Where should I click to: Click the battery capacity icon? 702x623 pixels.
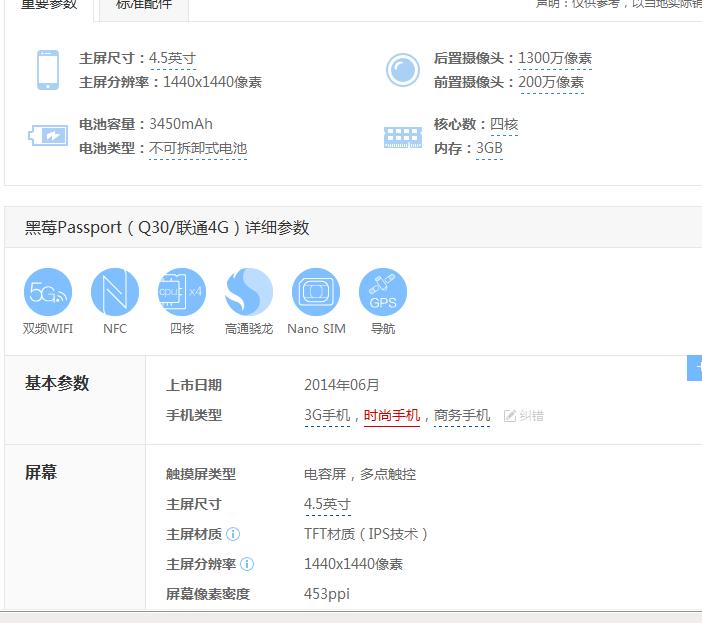tap(48, 136)
